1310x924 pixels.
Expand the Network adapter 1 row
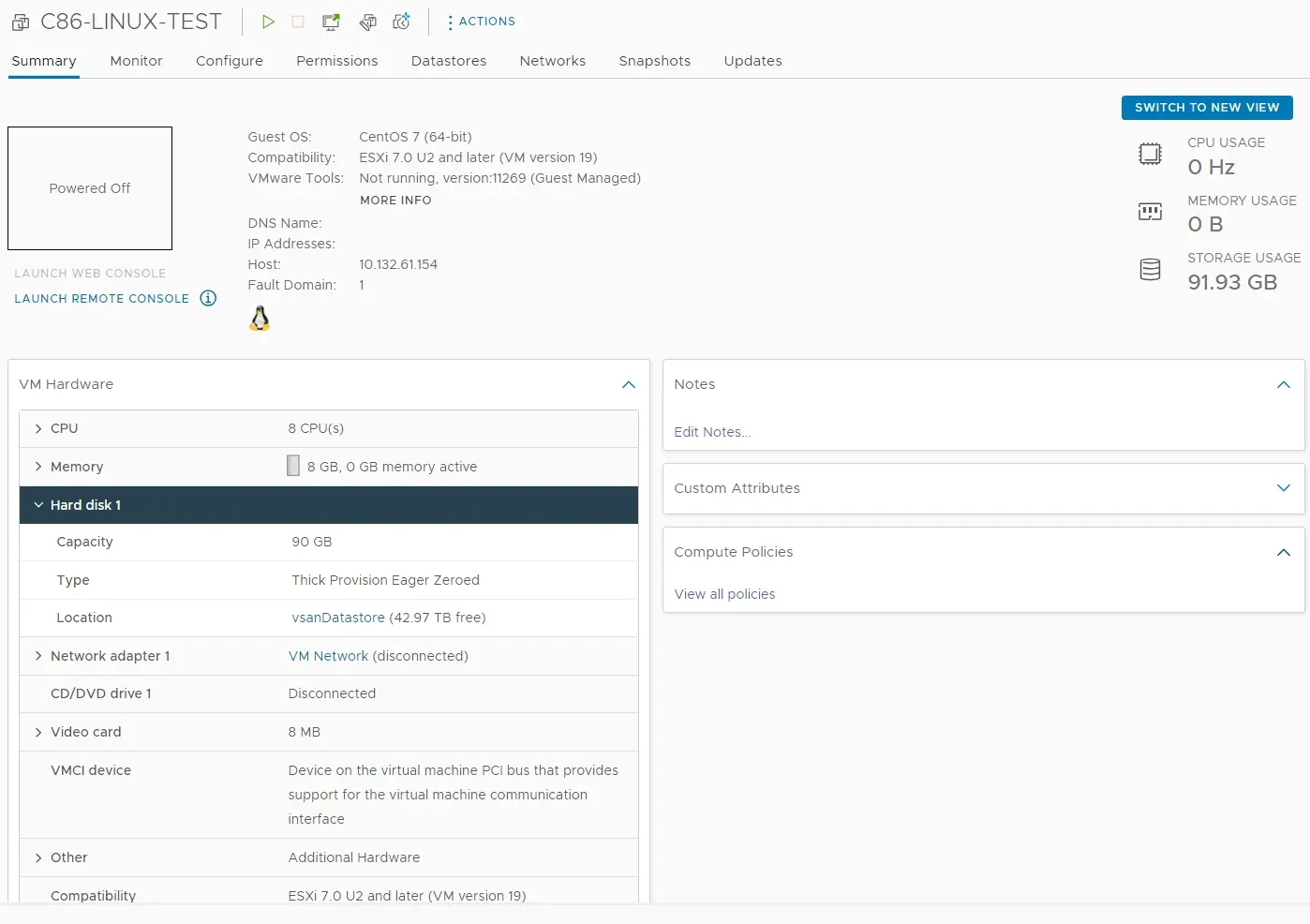(x=38, y=656)
